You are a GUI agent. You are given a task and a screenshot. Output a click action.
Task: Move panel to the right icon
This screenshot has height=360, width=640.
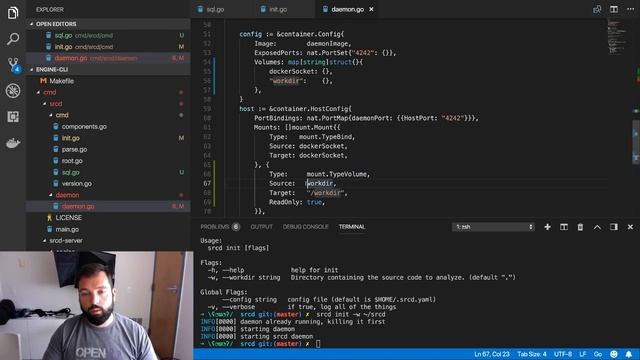click(x=614, y=227)
